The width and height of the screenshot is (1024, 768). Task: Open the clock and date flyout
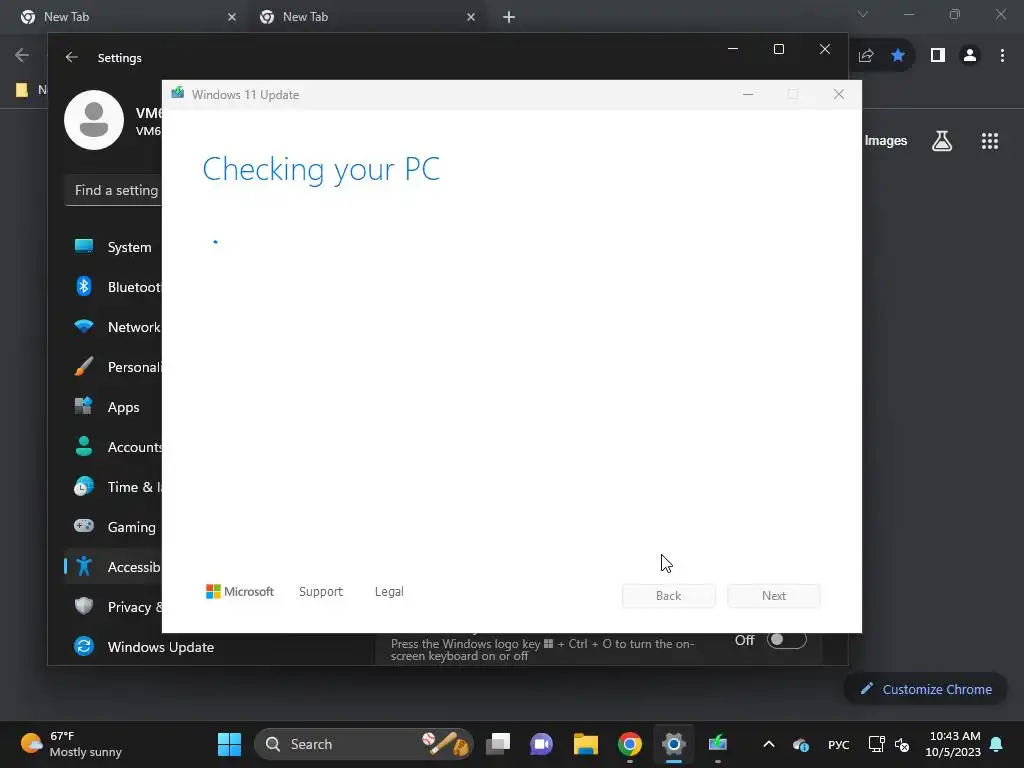click(953, 744)
